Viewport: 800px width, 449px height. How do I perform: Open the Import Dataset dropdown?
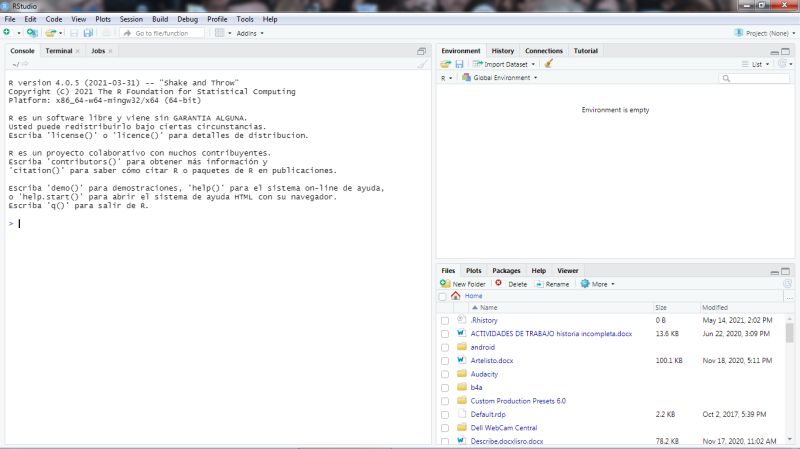coord(504,64)
